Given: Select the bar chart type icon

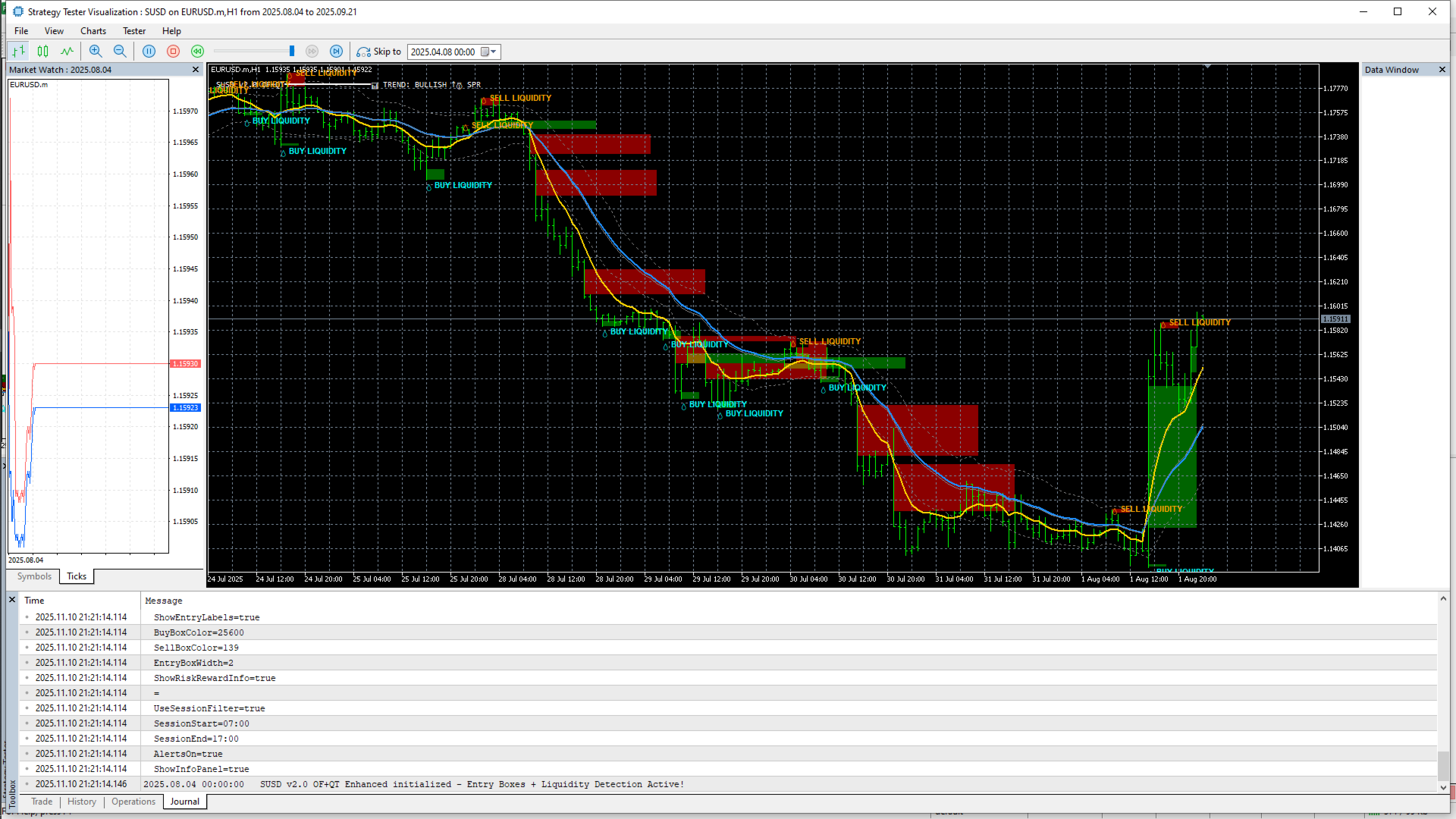Looking at the screenshot, I should click(x=19, y=52).
